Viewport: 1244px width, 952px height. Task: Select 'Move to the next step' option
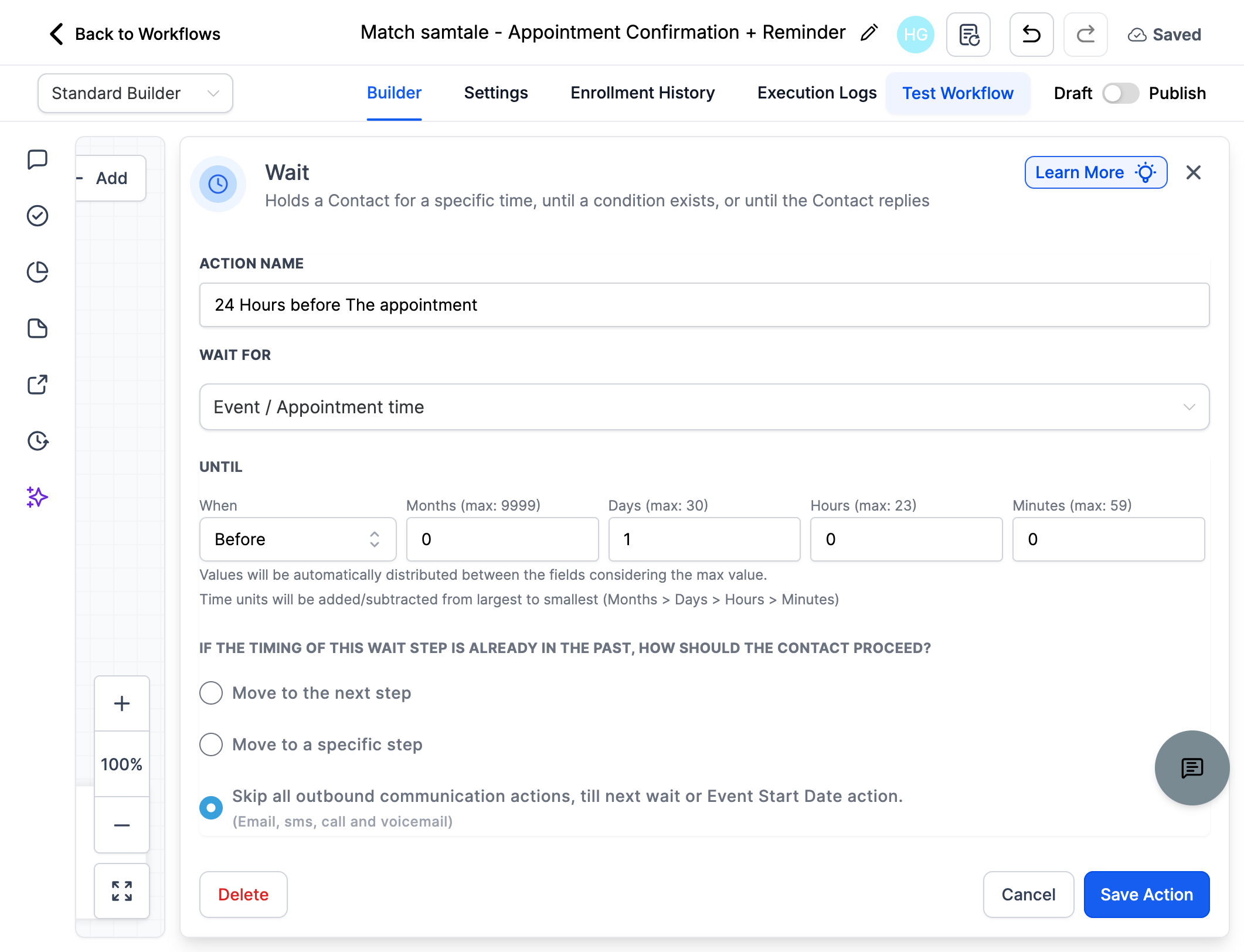click(x=211, y=693)
